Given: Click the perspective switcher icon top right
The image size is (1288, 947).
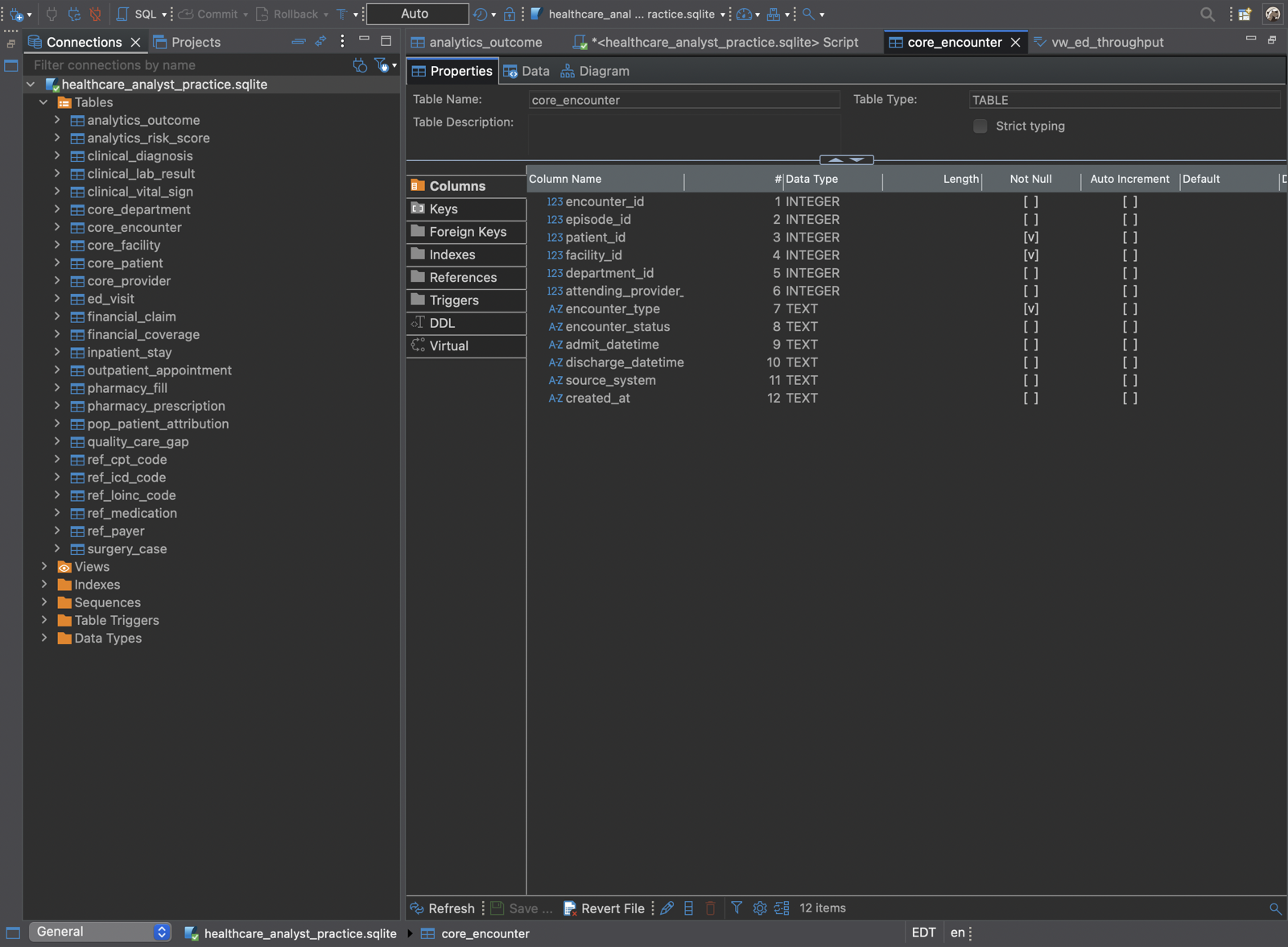Looking at the screenshot, I should click(x=1245, y=14).
